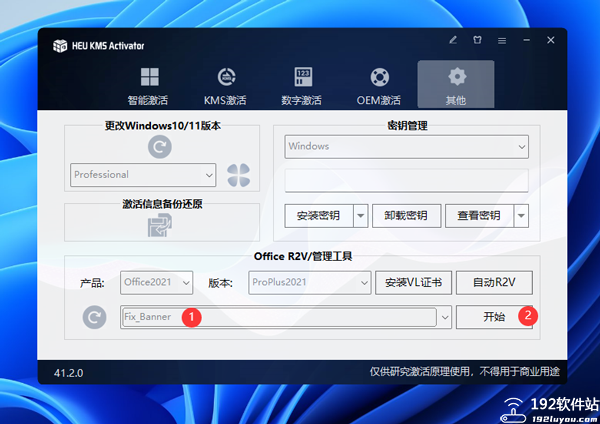Click the 自动R2V button

pyautogui.click(x=493, y=282)
